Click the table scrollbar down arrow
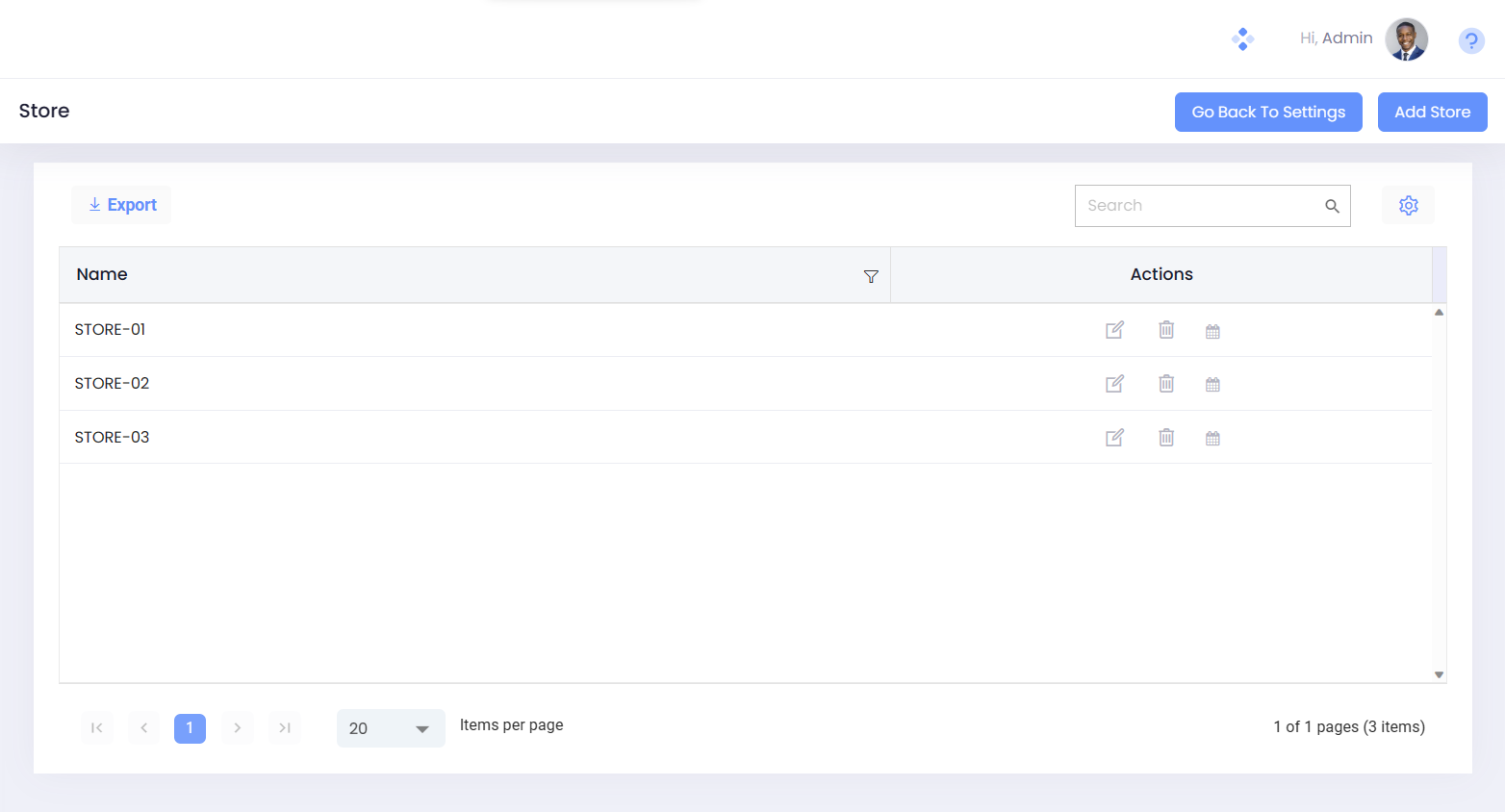 [x=1439, y=674]
